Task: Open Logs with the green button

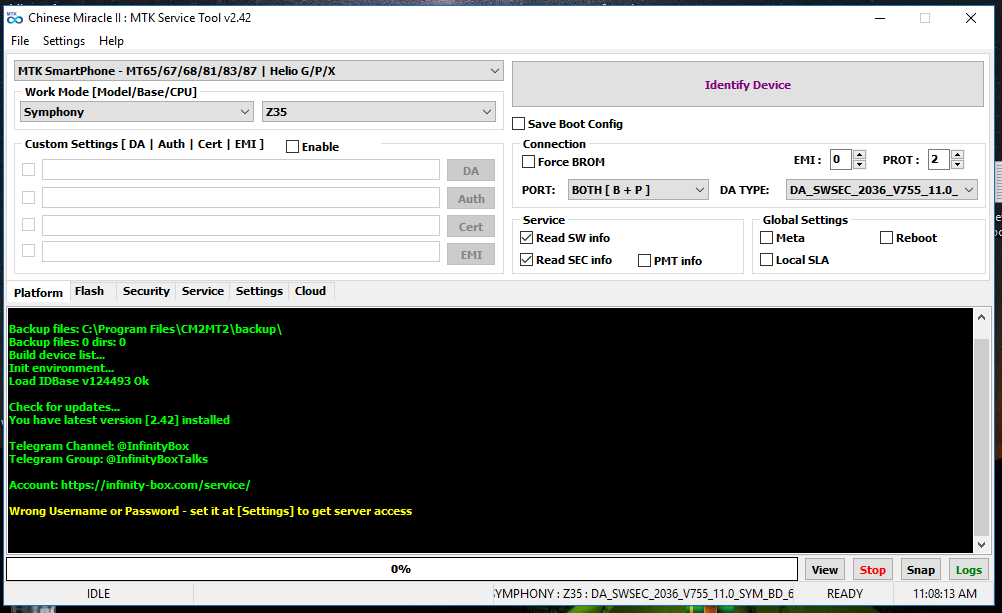Action: [x=968, y=570]
